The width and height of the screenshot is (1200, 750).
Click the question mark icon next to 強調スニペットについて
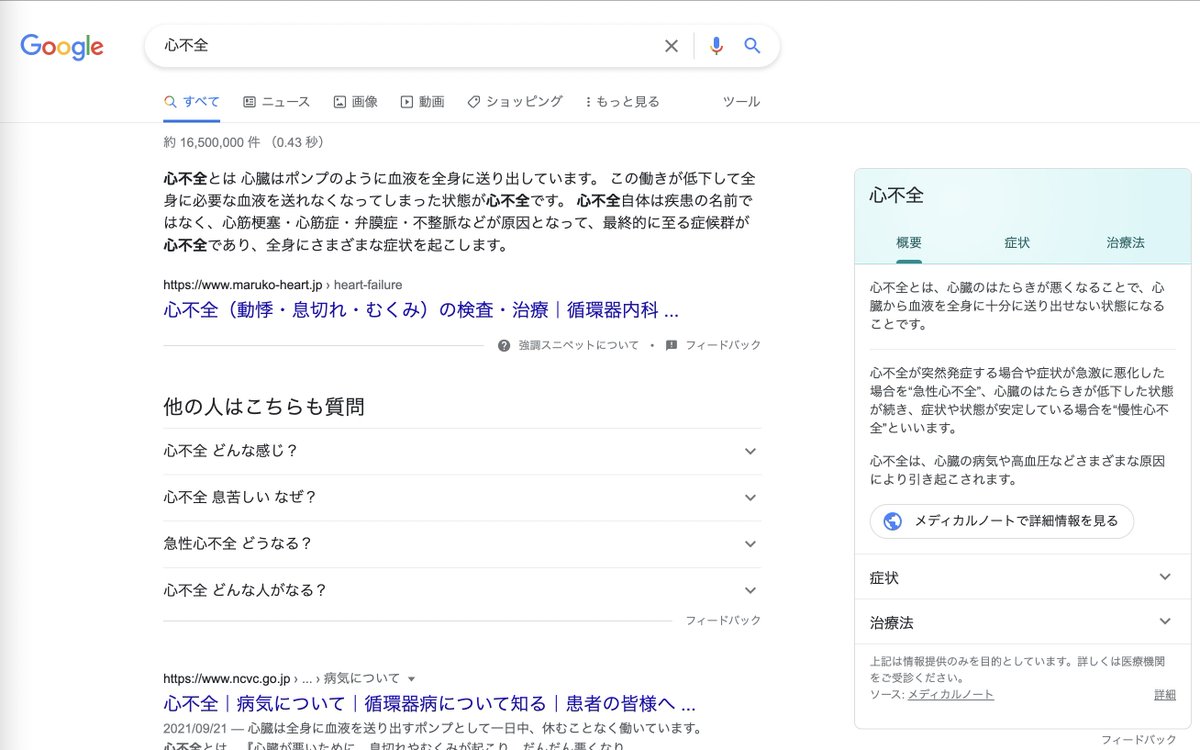(502, 344)
